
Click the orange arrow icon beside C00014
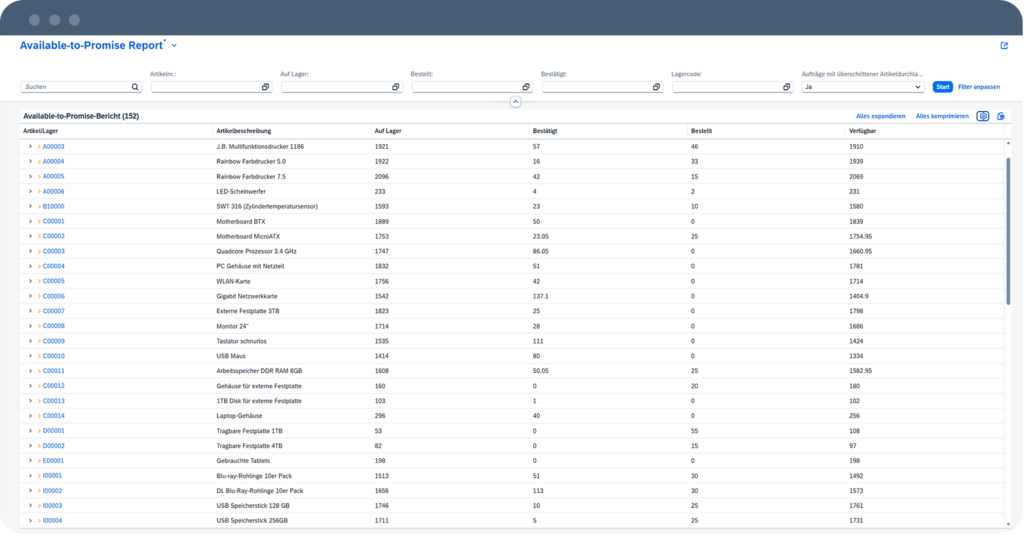point(39,416)
